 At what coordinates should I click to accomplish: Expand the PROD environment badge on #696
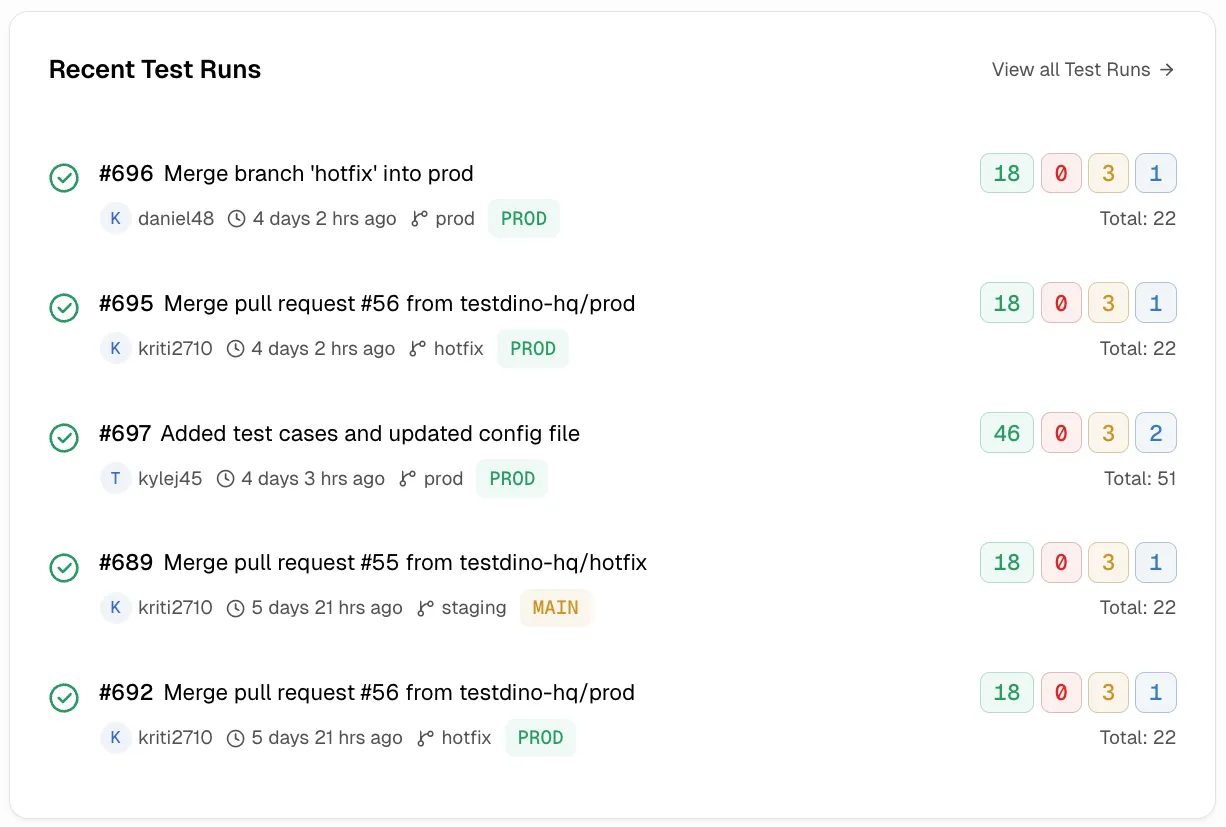[x=523, y=218]
